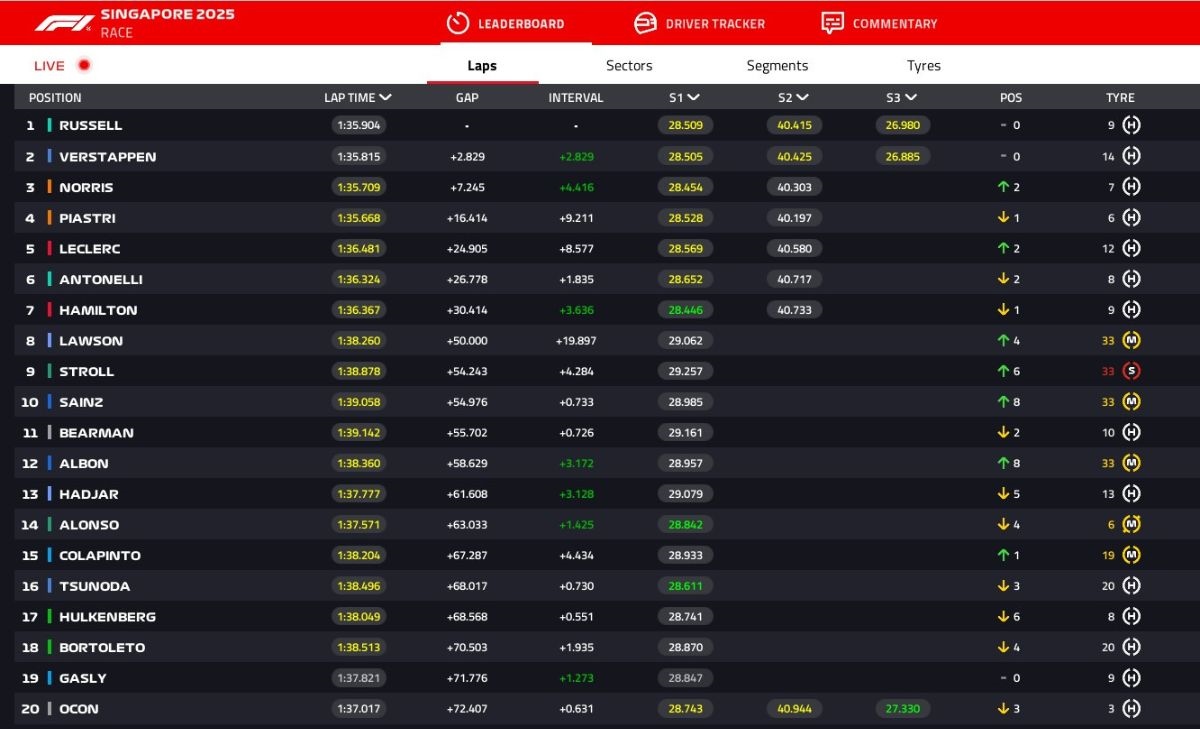Open the Segments tab
The width and height of the screenshot is (1200, 729).
click(x=777, y=66)
